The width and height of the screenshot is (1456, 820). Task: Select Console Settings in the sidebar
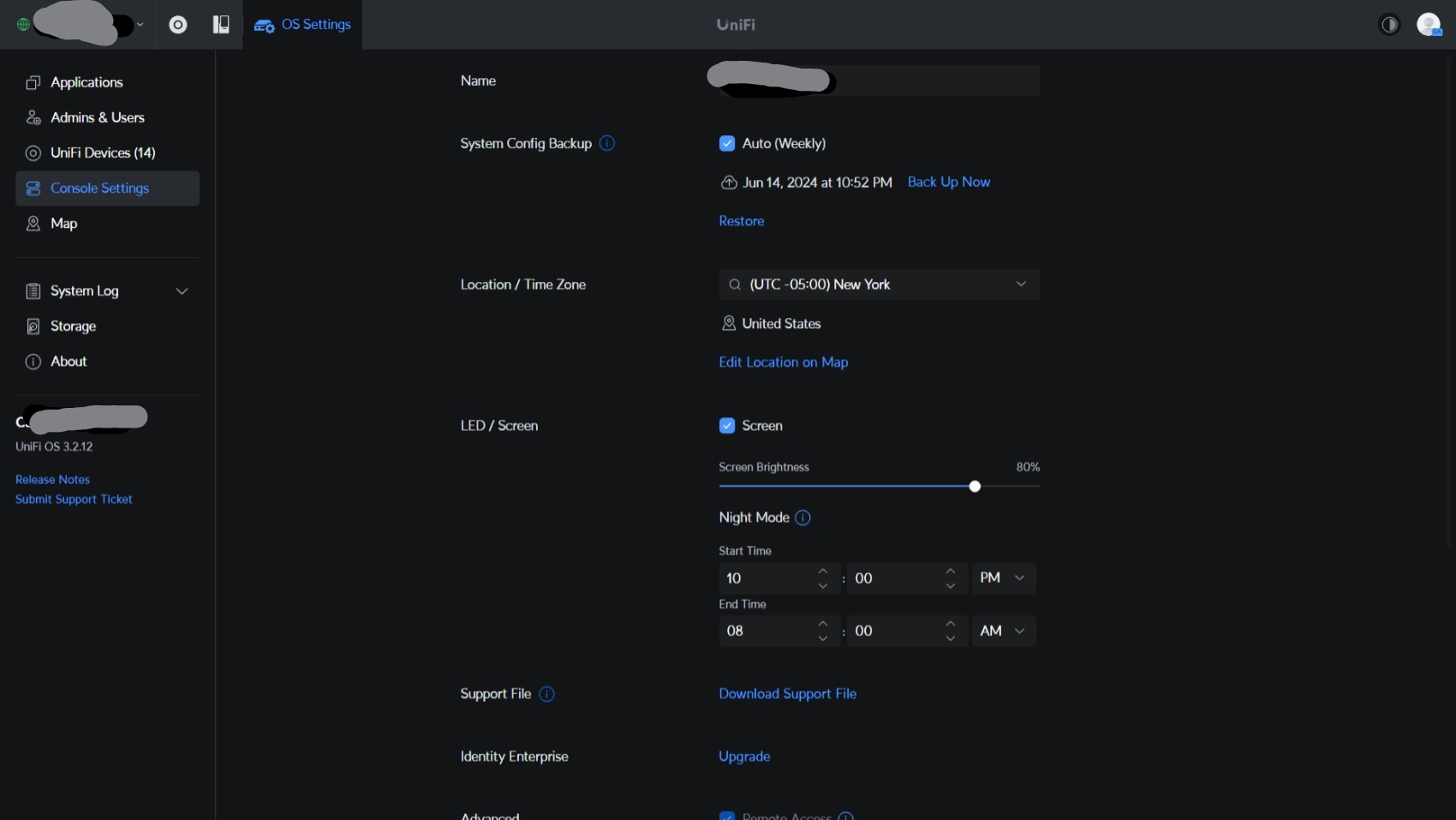click(x=99, y=189)
